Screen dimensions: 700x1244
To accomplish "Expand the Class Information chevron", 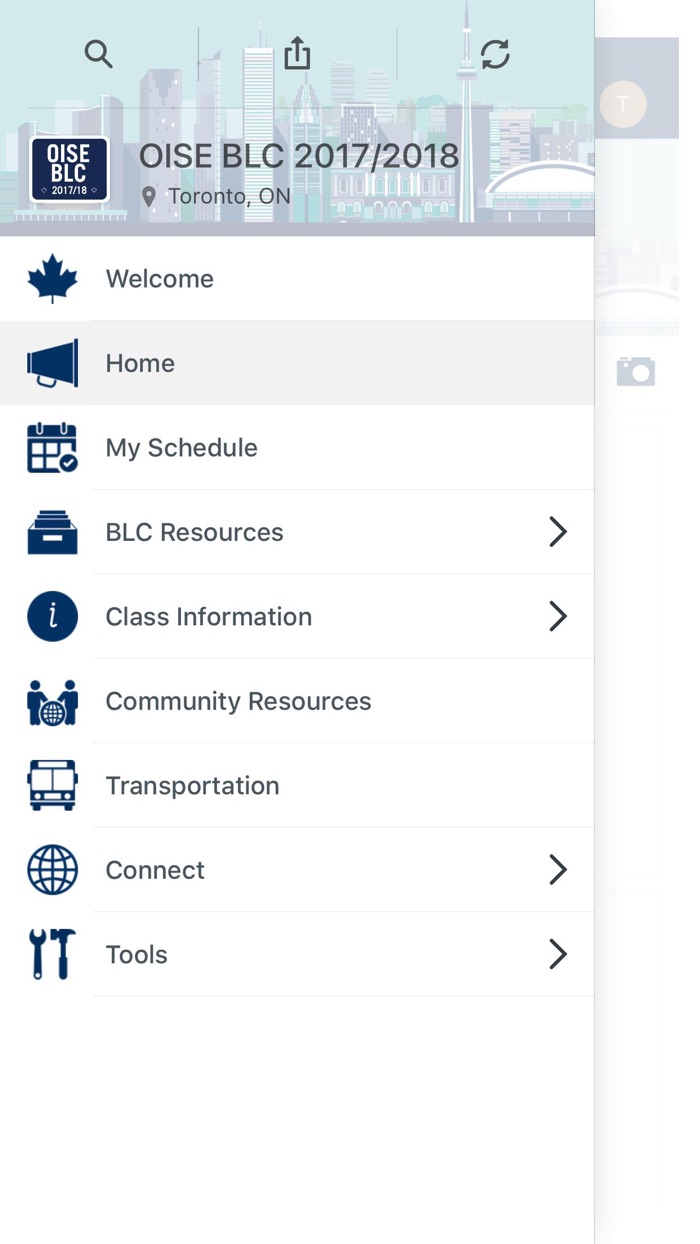I will pos(558,617).
